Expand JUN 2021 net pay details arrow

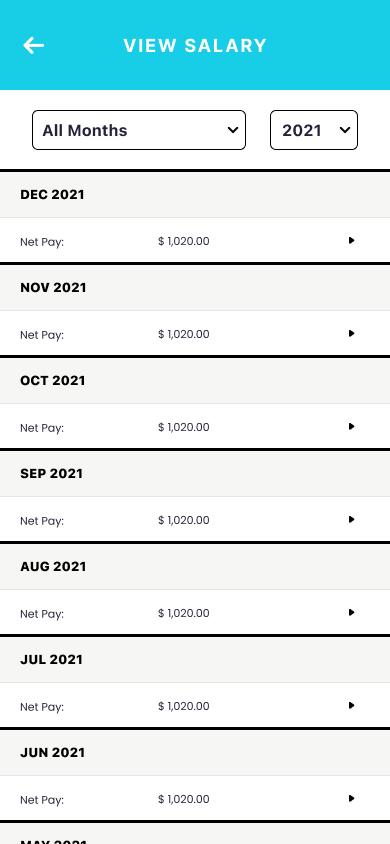click(351, 799)
